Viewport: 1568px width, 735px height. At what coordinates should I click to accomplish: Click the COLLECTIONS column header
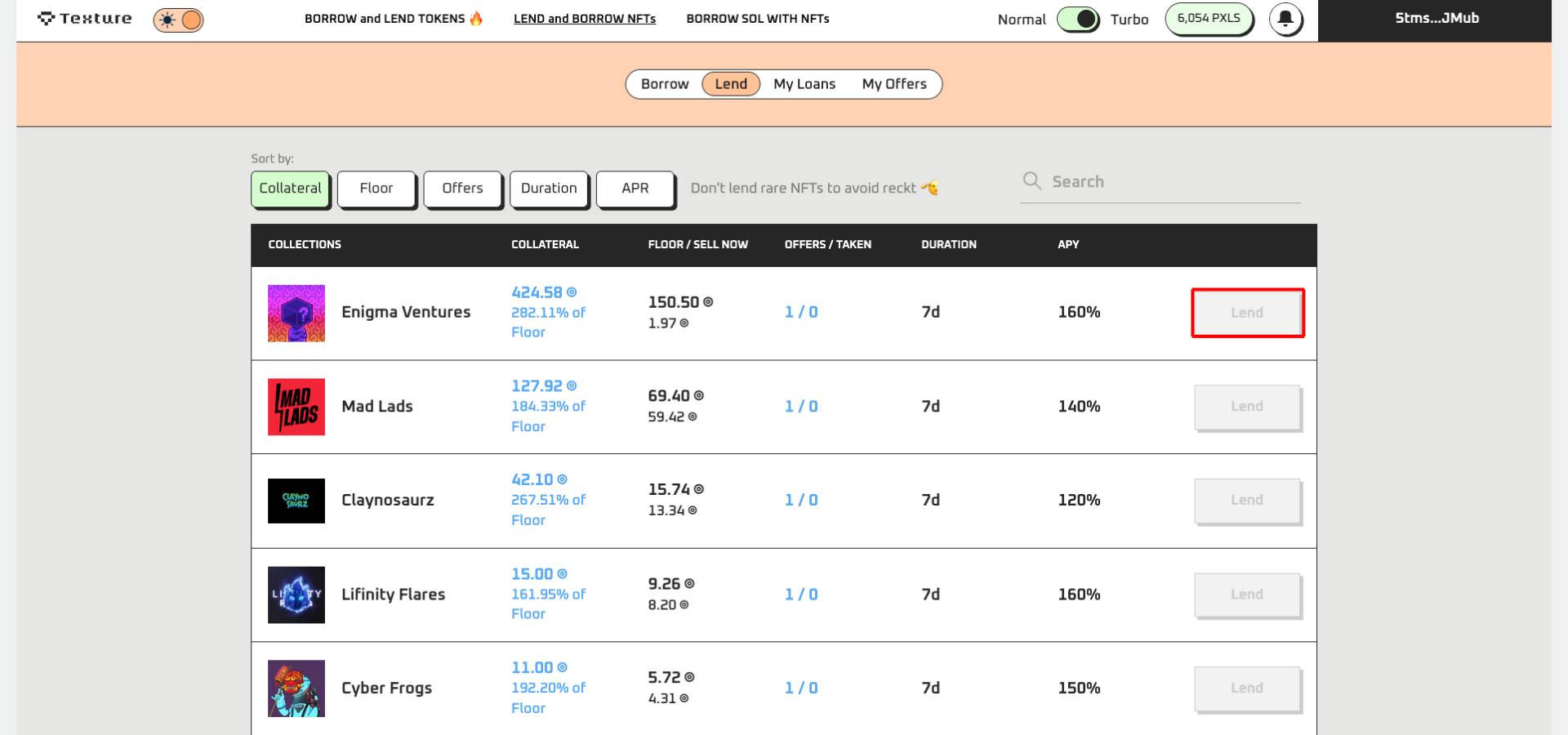pos(305,244)
